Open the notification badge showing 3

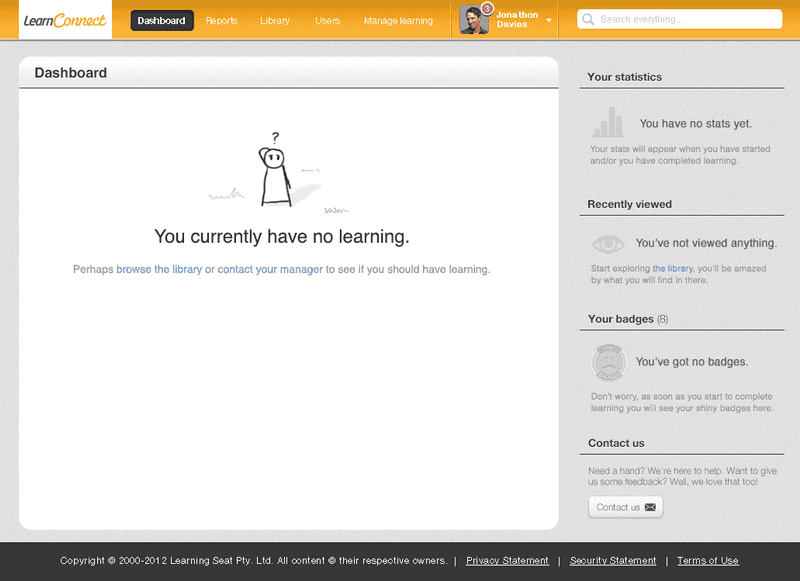point(487,9)
